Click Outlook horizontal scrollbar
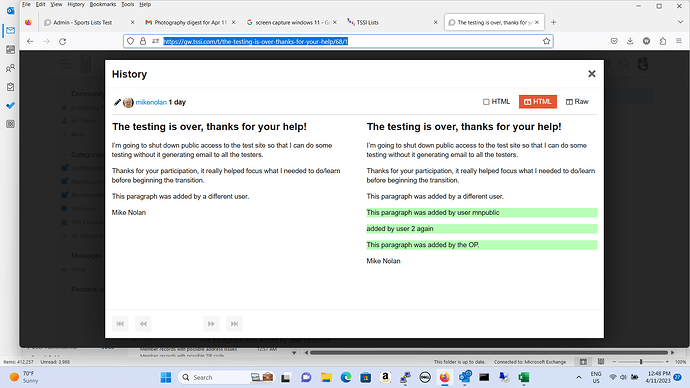The image size is (690, 388). tap(488, 352)
